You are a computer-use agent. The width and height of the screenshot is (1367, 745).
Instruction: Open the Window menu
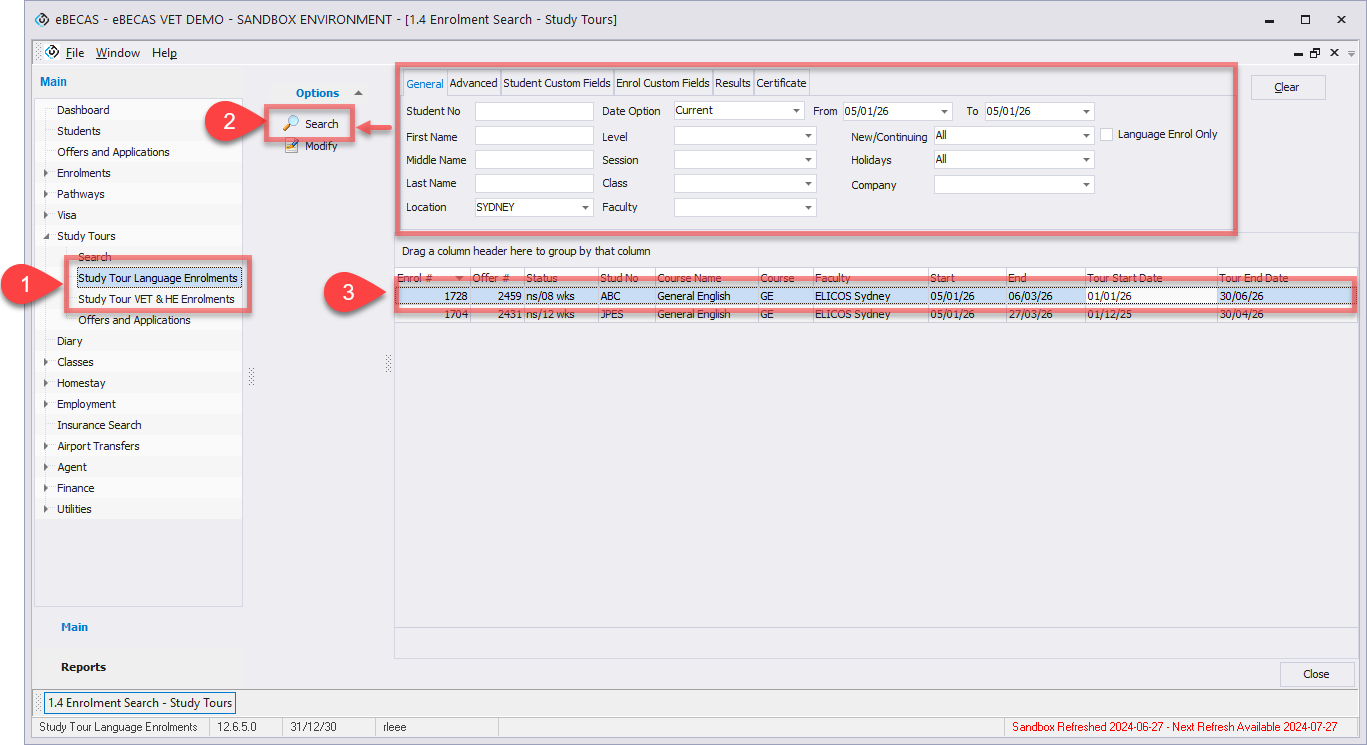click(118, 53)
